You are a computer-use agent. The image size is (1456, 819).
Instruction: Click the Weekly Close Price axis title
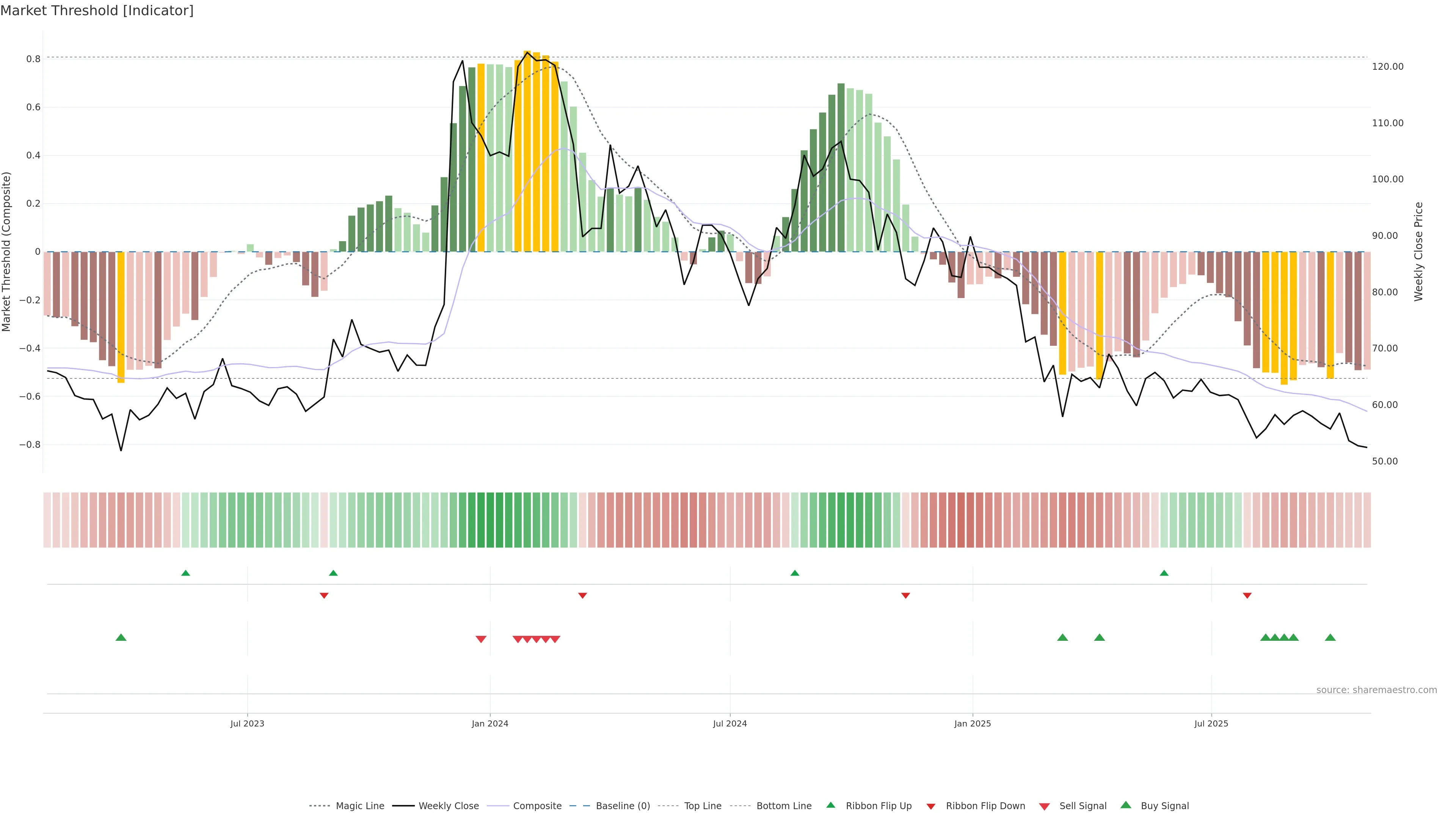1418,251
